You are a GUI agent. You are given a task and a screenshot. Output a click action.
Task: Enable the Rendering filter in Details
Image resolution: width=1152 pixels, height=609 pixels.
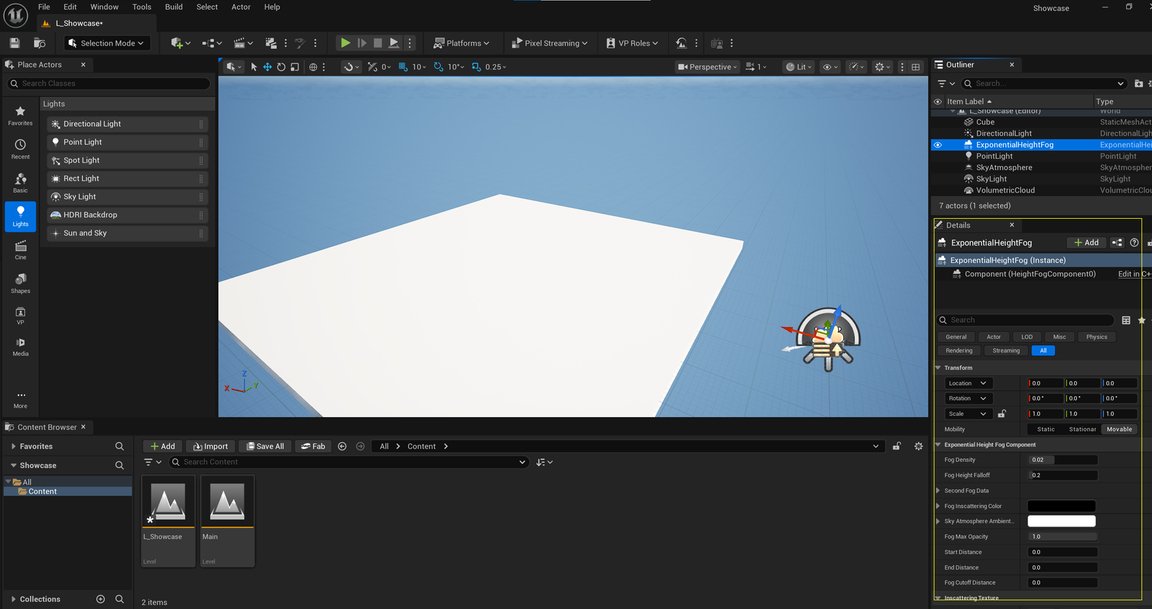point(958,351)
